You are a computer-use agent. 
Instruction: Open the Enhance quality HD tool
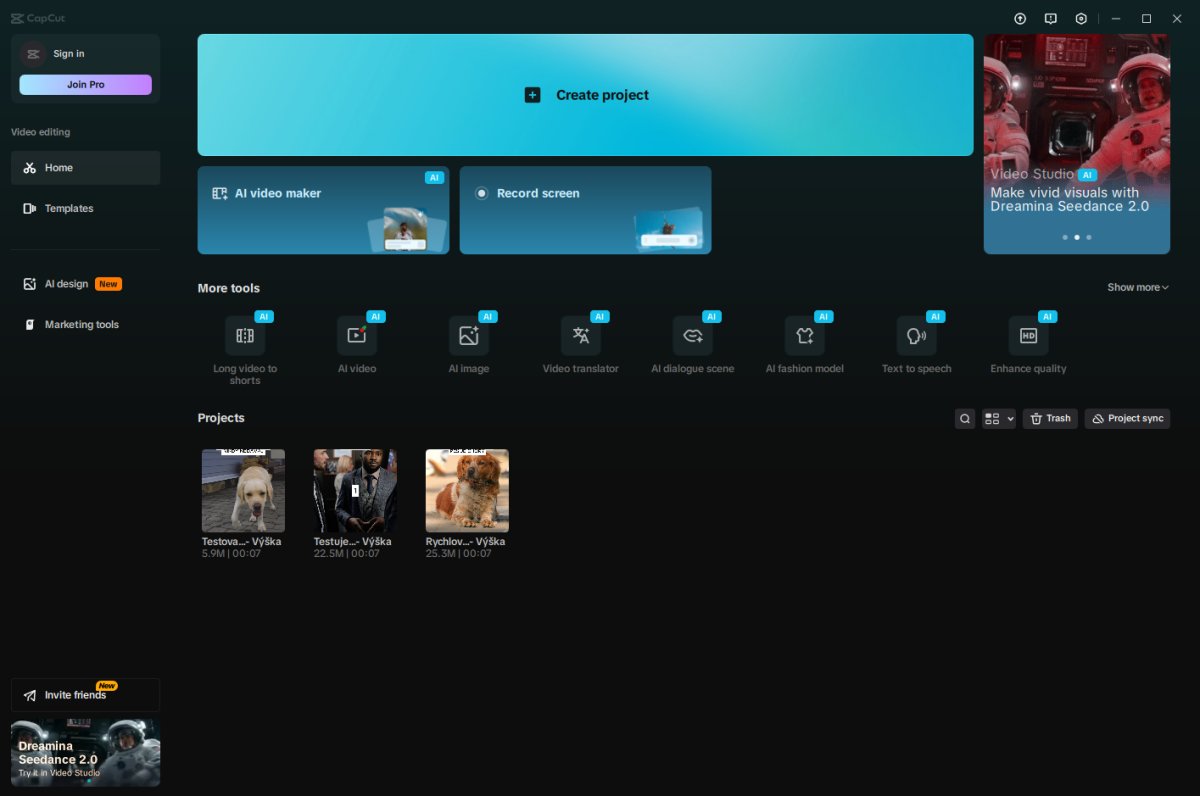[1029, 336]
